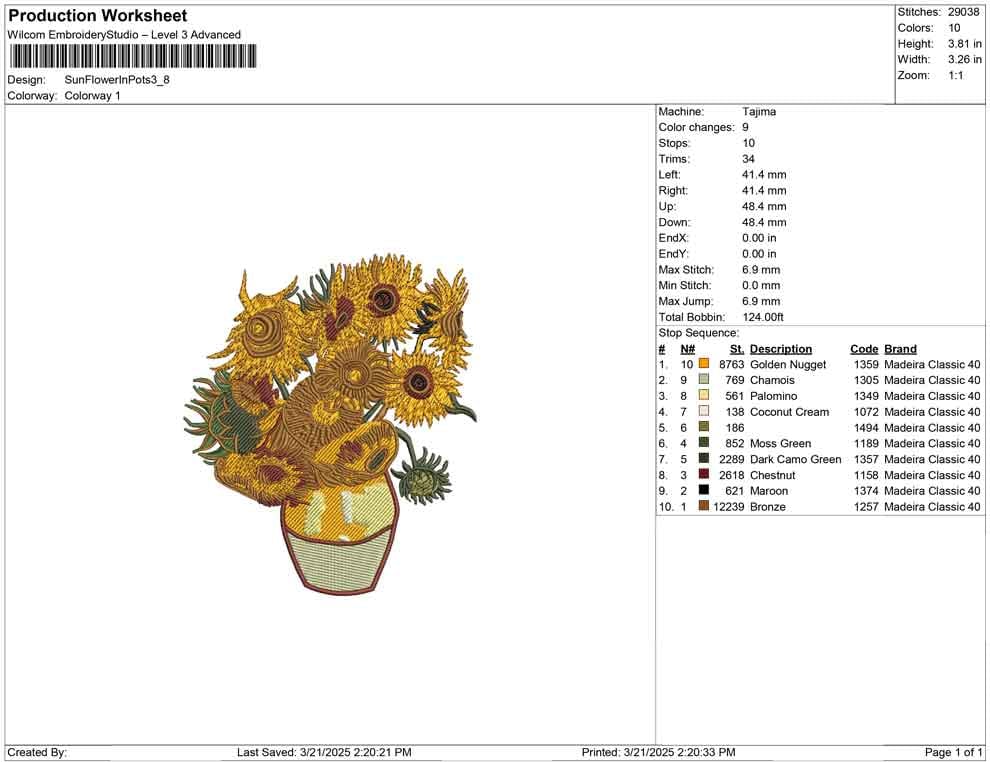Viewport: 990px width, 762px height.
Task: Click the barcode under the worksheet title
Action: tap(133, 56)
